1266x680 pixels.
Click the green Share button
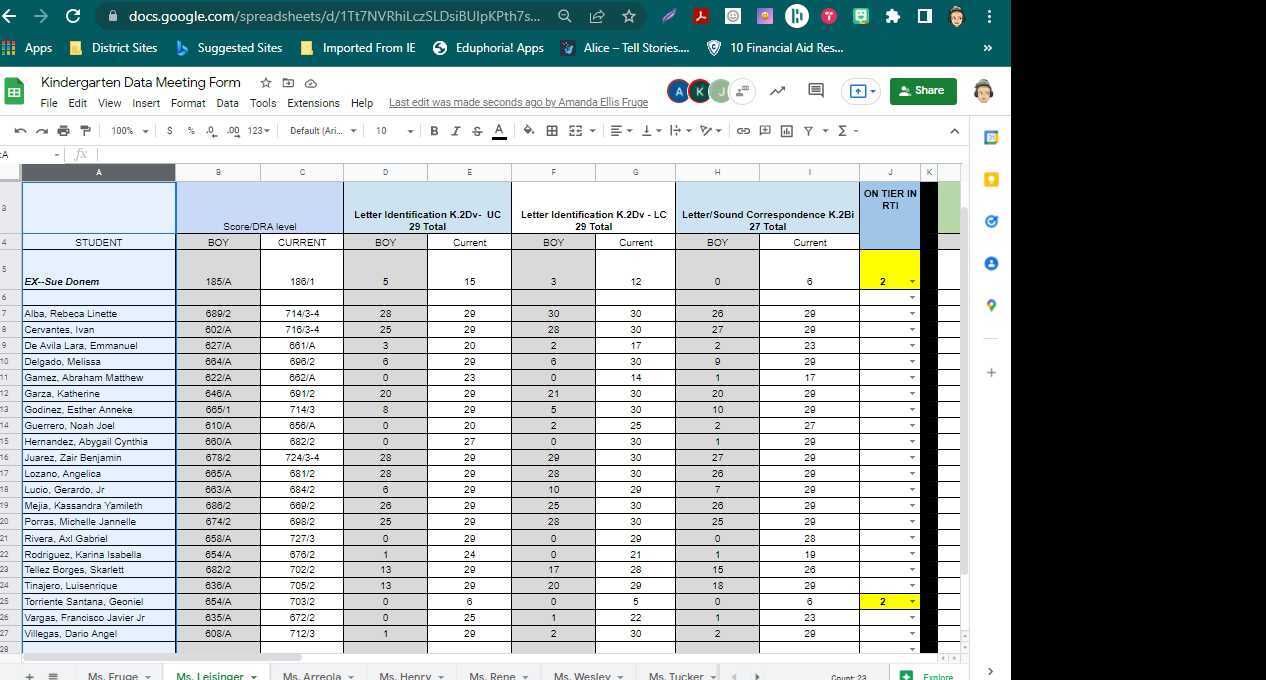921,90
